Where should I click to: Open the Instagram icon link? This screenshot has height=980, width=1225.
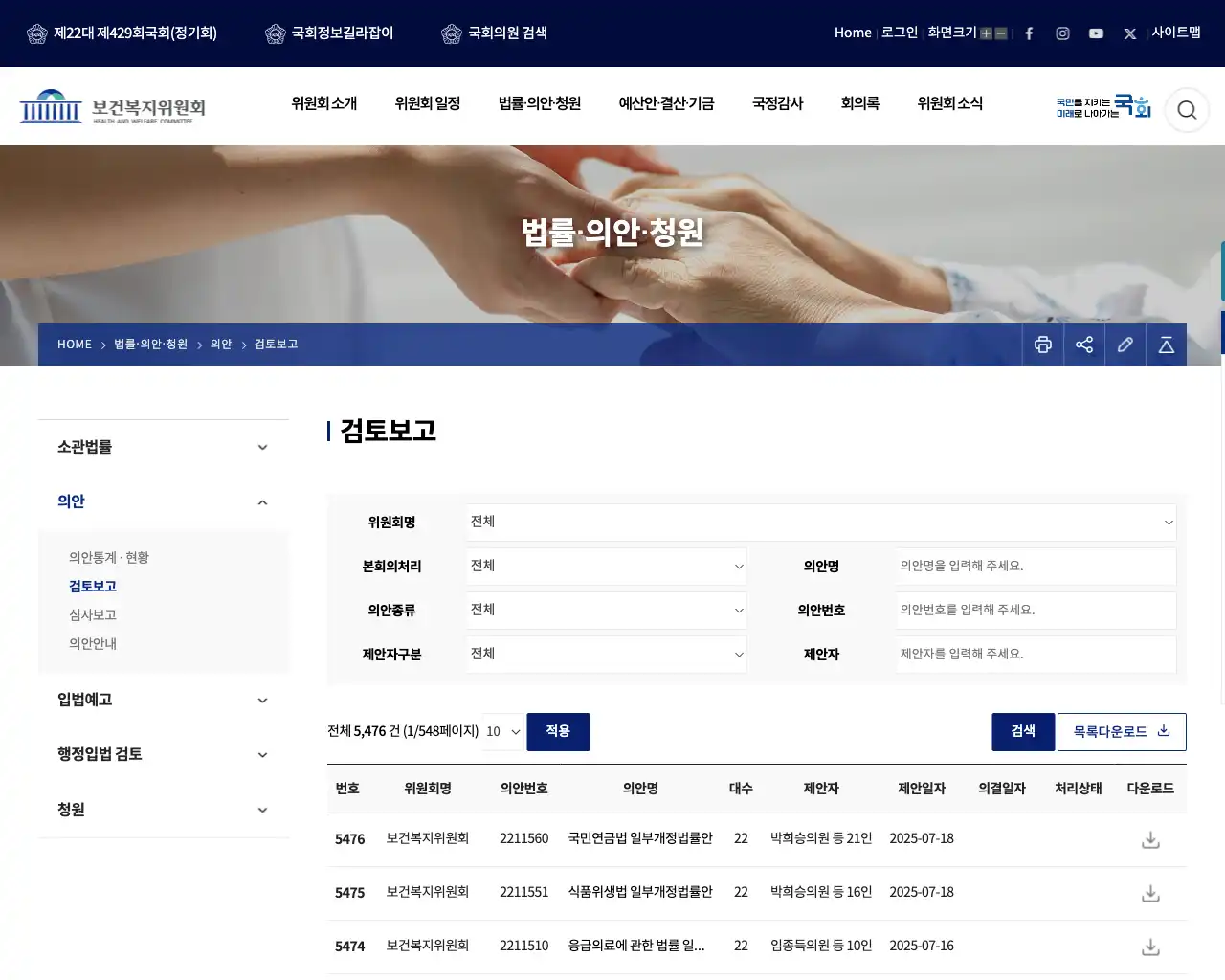(1062, 33)
